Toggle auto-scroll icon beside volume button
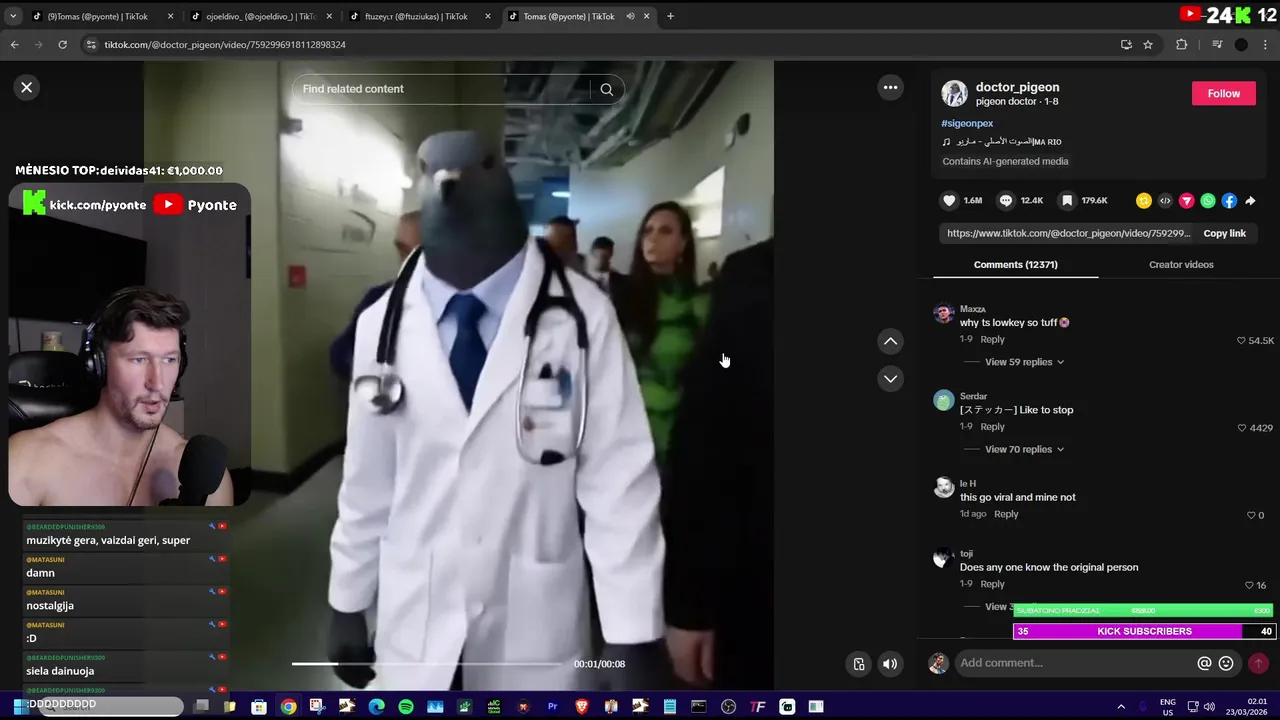Image resolution: width=1280 pixels, height=720 pixels. (858, 664)
